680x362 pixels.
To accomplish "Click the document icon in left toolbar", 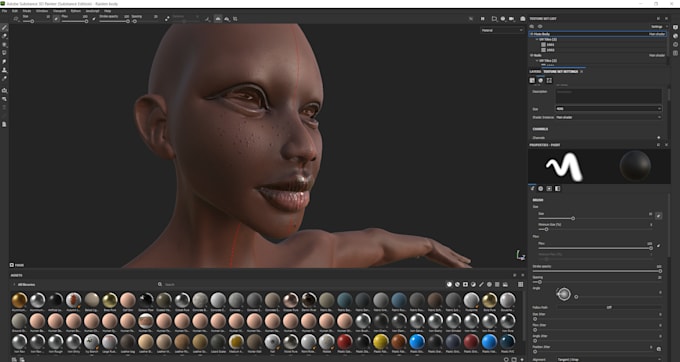I will coord(5,124).
